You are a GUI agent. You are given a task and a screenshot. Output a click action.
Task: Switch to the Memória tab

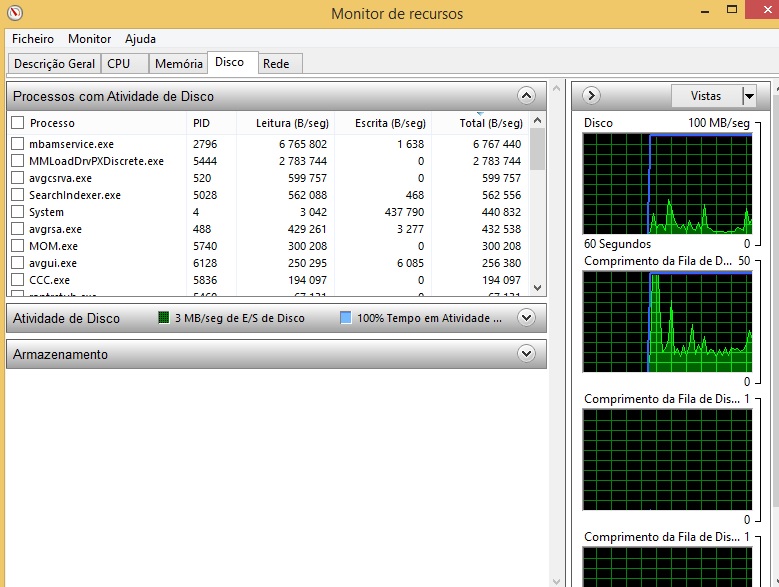tap(179, 63)
